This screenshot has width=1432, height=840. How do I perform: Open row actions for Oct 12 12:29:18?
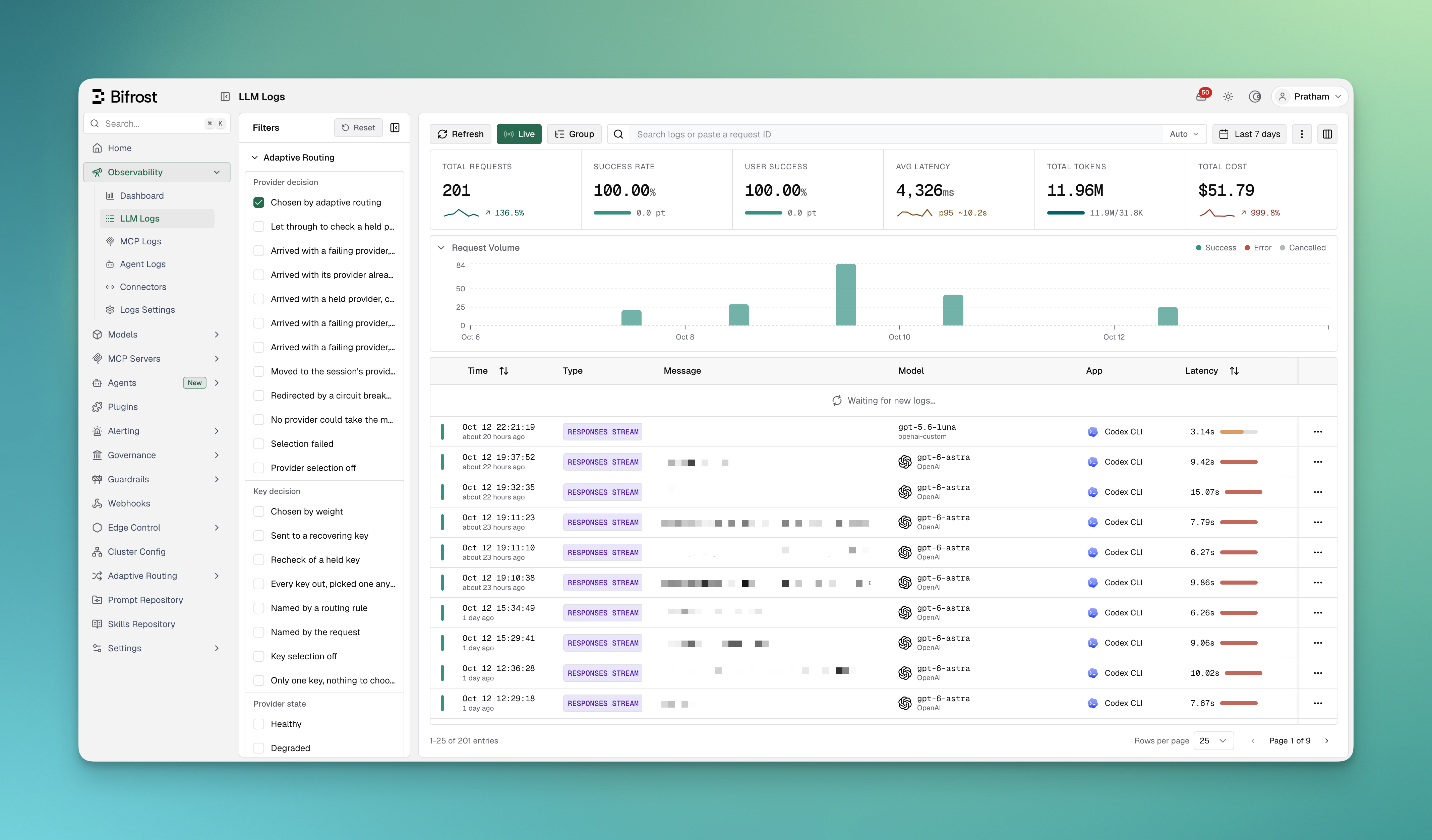tap(1318, 703)
